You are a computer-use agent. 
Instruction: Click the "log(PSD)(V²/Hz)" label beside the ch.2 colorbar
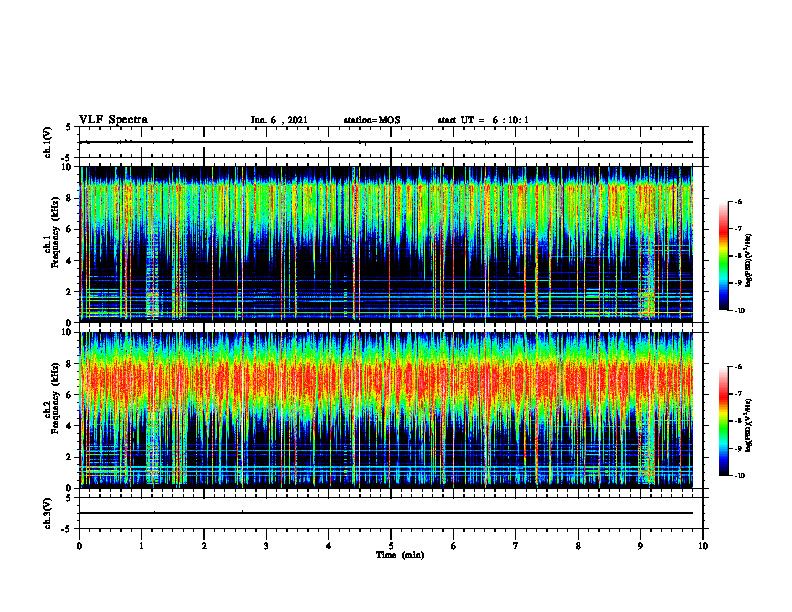(x=749, y=425)
